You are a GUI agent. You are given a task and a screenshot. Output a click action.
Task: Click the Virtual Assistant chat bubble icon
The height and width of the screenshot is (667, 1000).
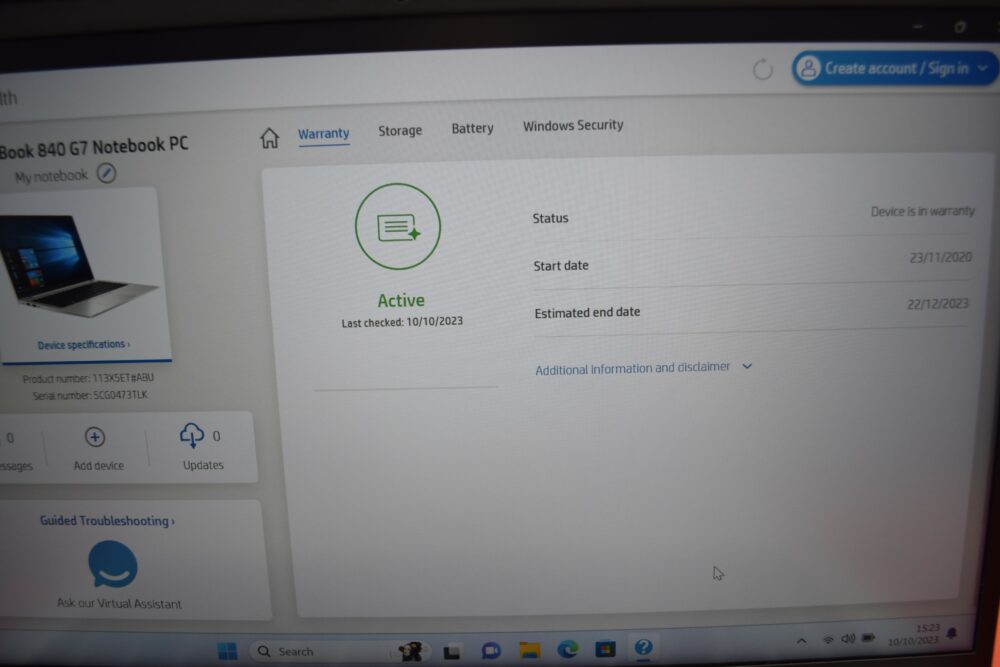point(113,564)
